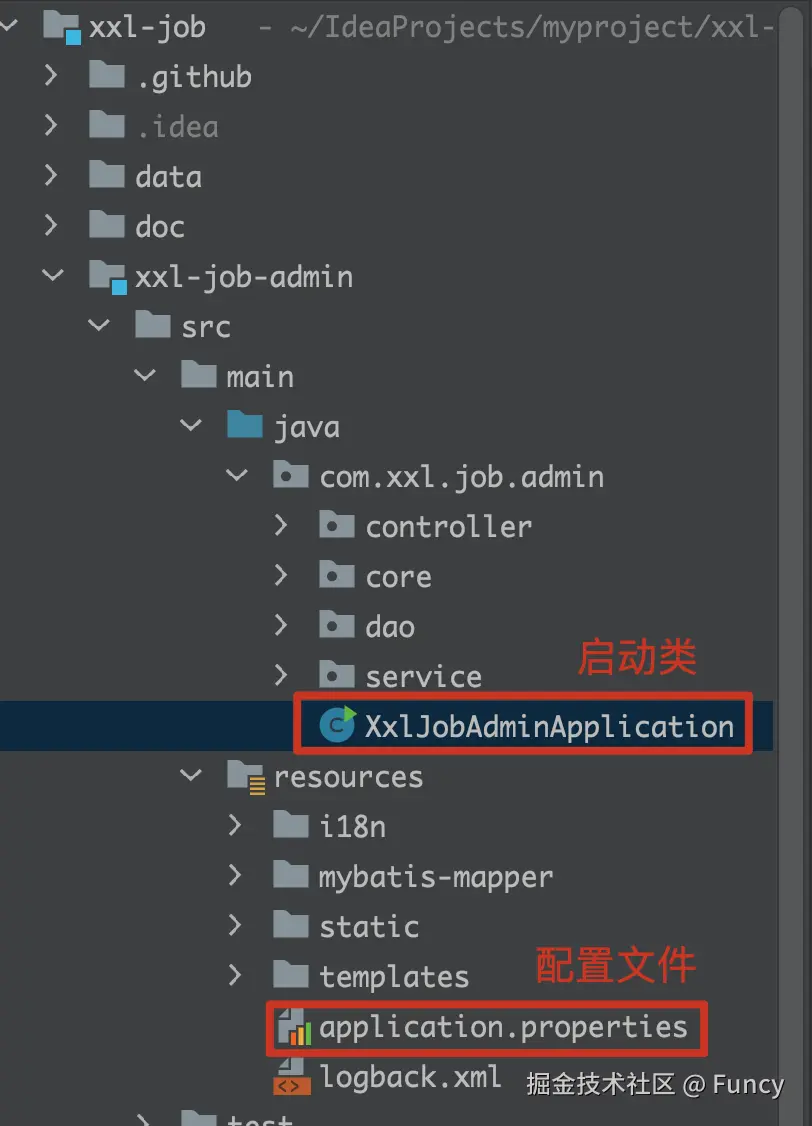
Task: Expand the mybatis-mapper folder arrow
Action: tap(235, 876)
